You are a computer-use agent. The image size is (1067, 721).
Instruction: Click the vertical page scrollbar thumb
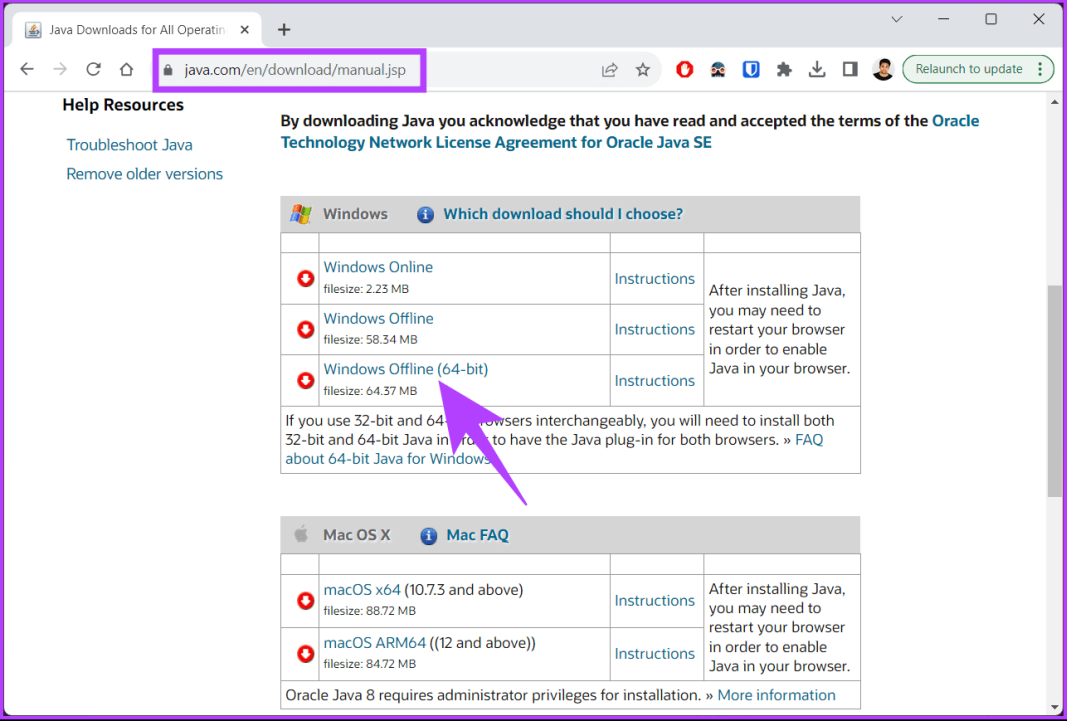(1054, 390)
